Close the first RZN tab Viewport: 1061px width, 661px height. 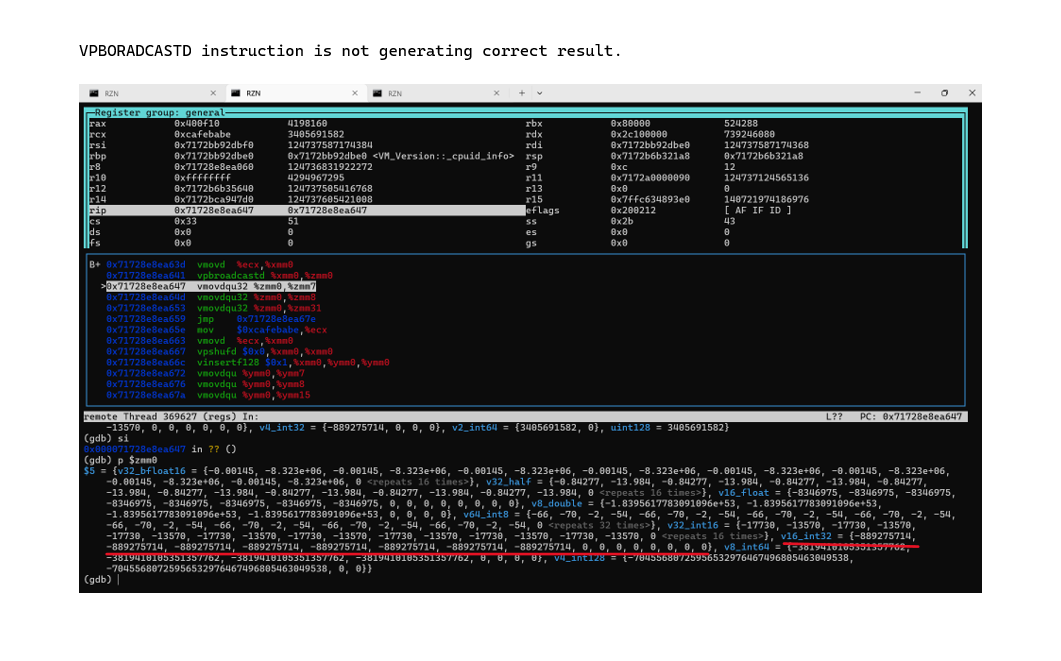[x=213, y=93]
